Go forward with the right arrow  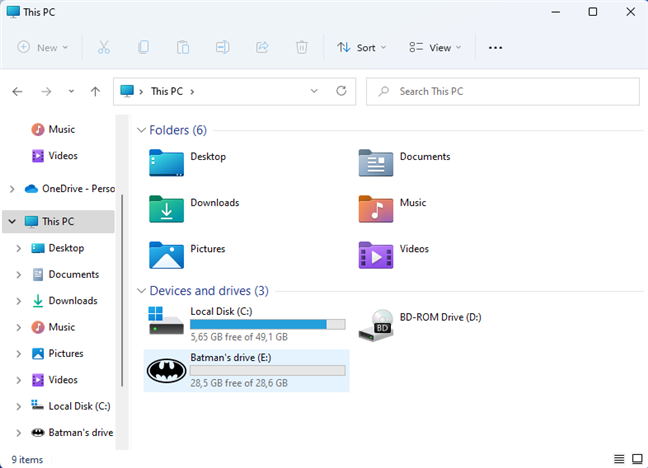[x=46, y=91]
